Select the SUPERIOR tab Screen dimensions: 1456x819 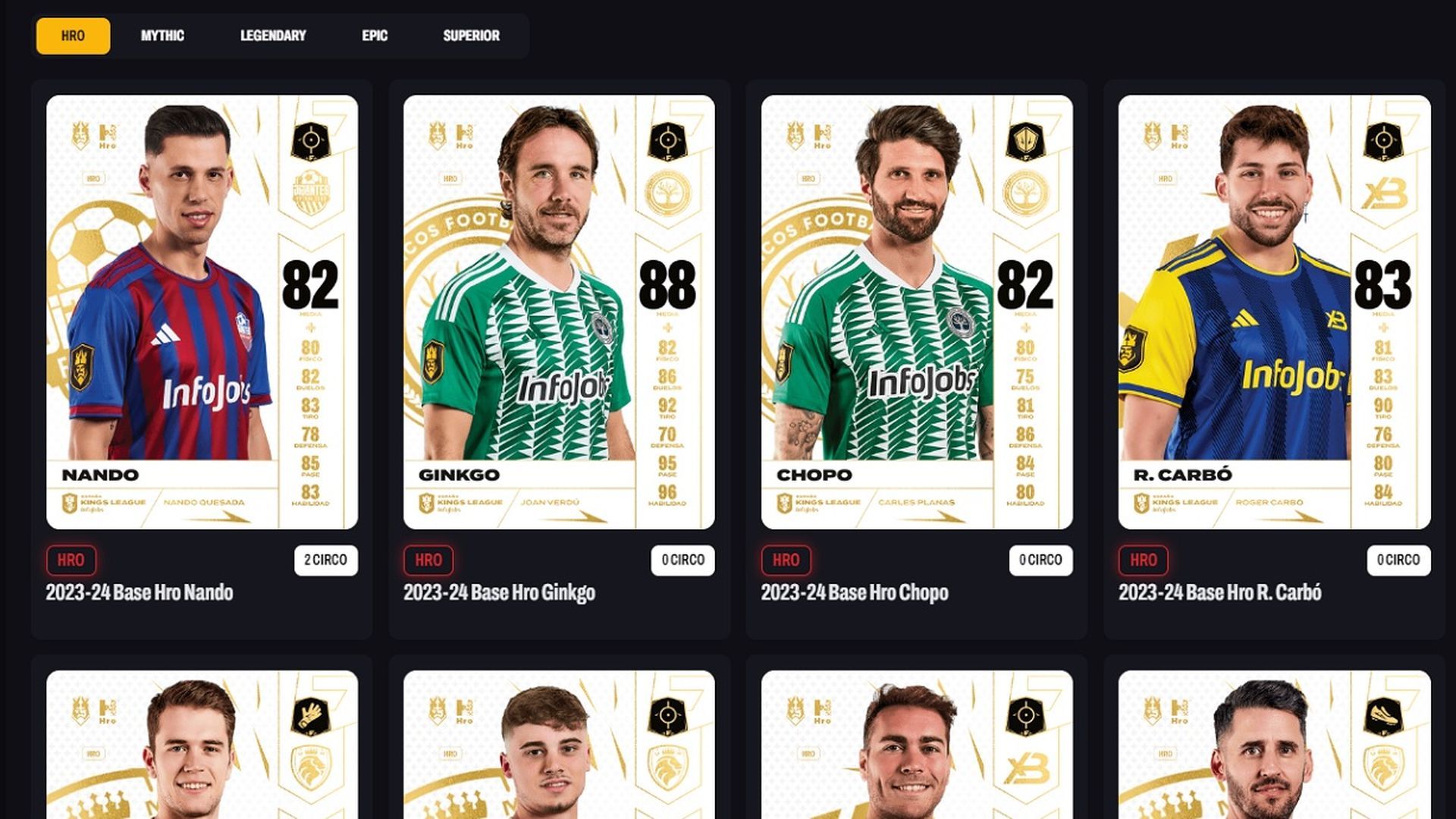471,36
